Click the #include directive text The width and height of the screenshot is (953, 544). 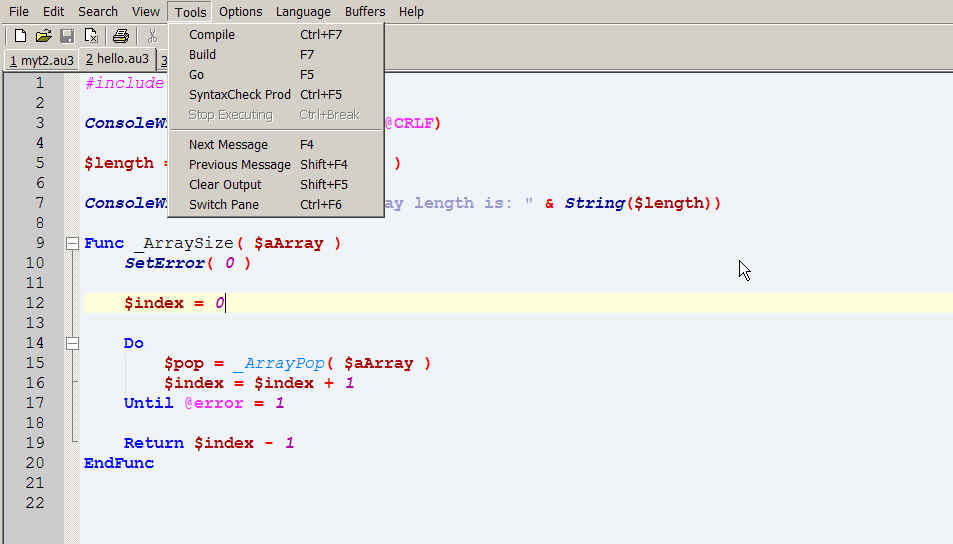125,83
